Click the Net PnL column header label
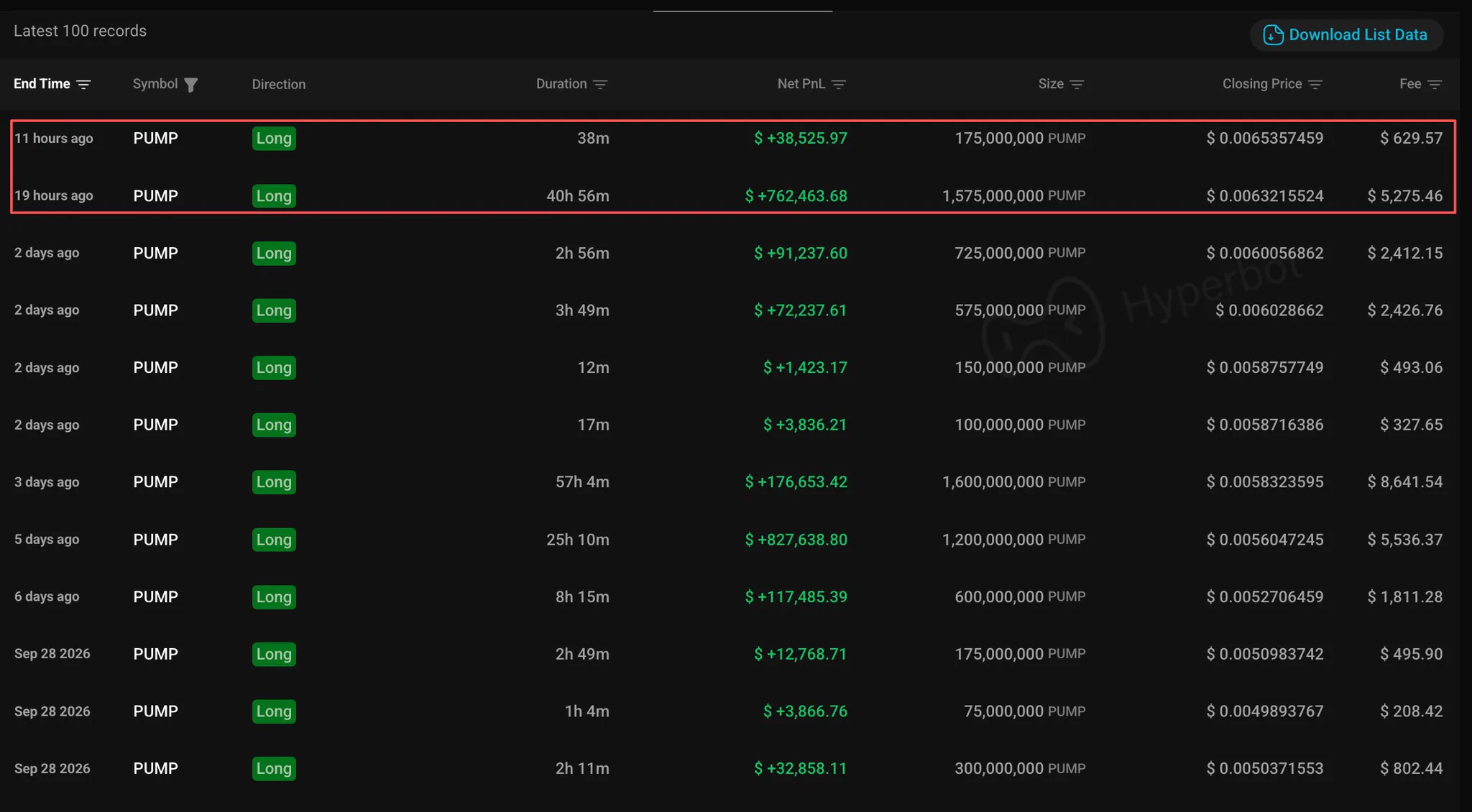The image size is (1472, 812). [801, 84]
